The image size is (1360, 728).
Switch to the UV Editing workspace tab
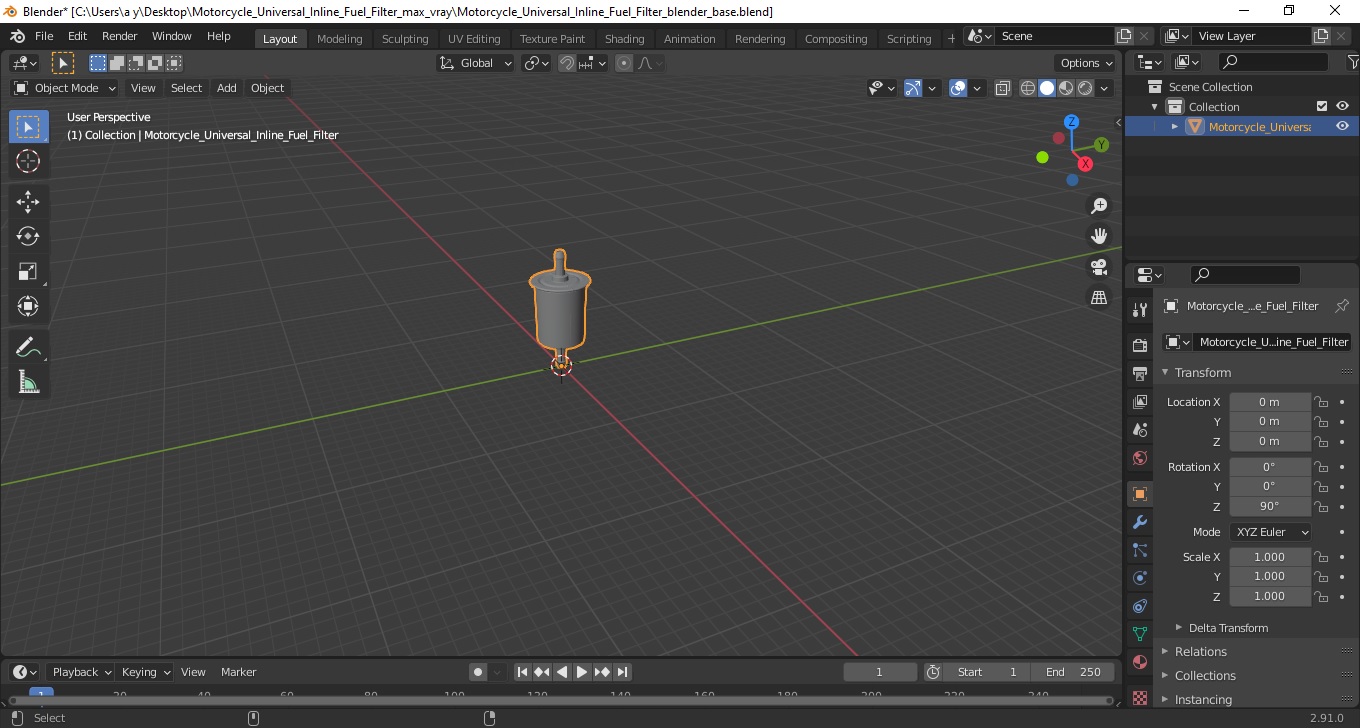tap(474, 39)
